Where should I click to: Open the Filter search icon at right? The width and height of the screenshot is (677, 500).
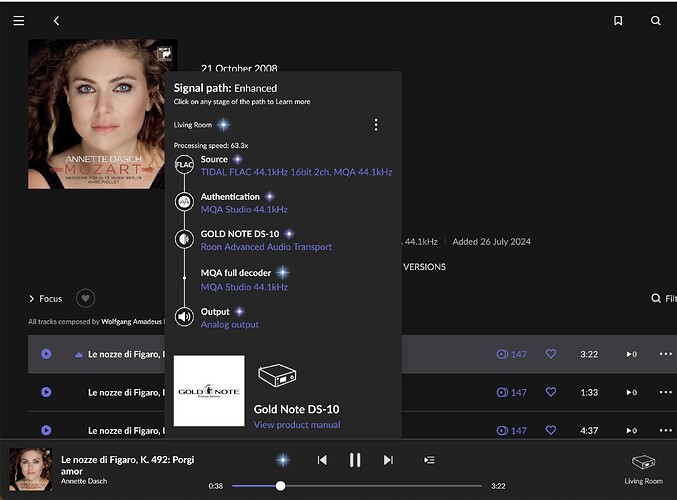656,298
